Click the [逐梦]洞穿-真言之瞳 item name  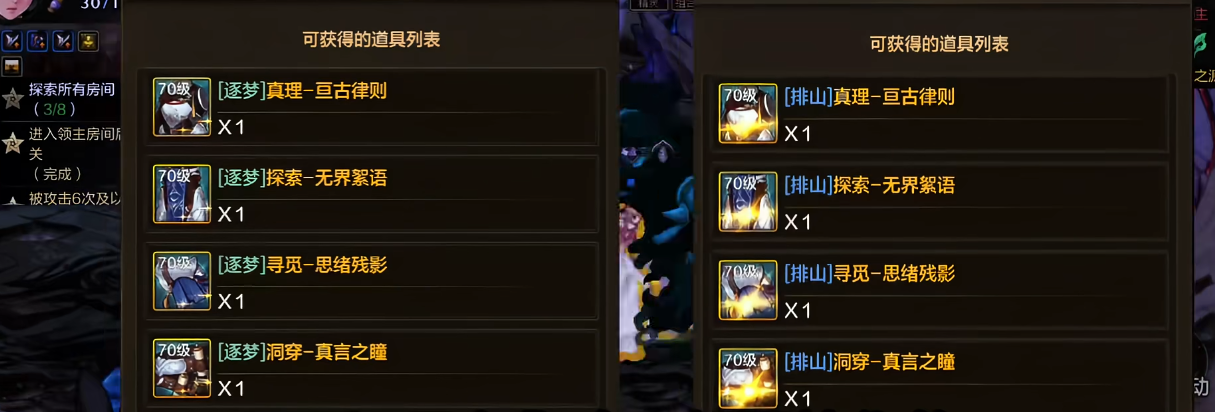(x=302, y=352)
